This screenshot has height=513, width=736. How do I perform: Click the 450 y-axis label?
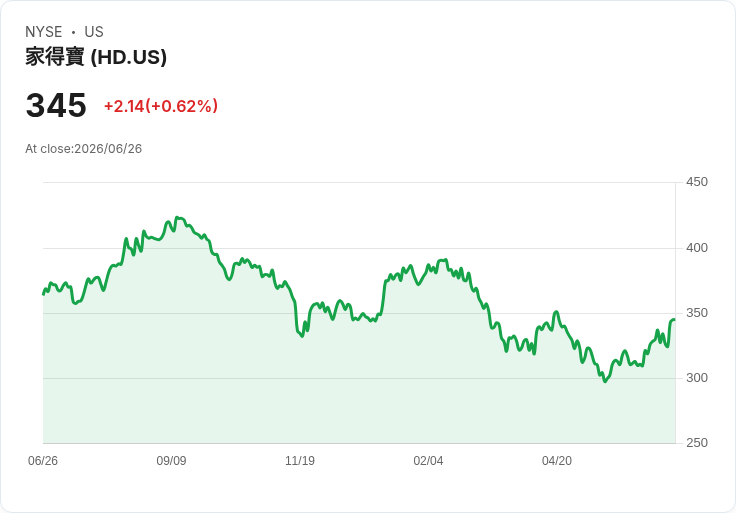pyautogui.click(x=697, y=182)
